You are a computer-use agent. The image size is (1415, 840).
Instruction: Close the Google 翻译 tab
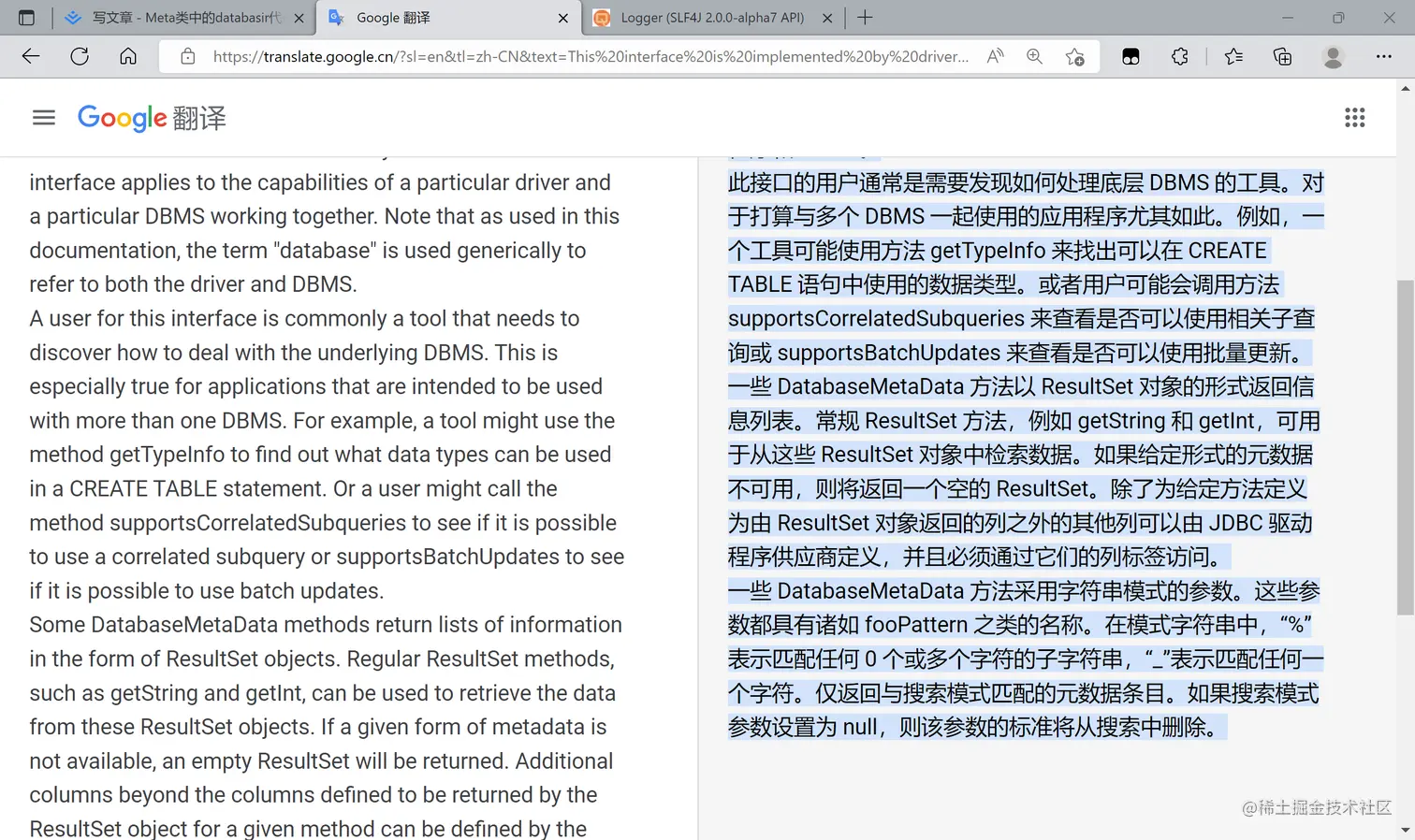(562, 18)
